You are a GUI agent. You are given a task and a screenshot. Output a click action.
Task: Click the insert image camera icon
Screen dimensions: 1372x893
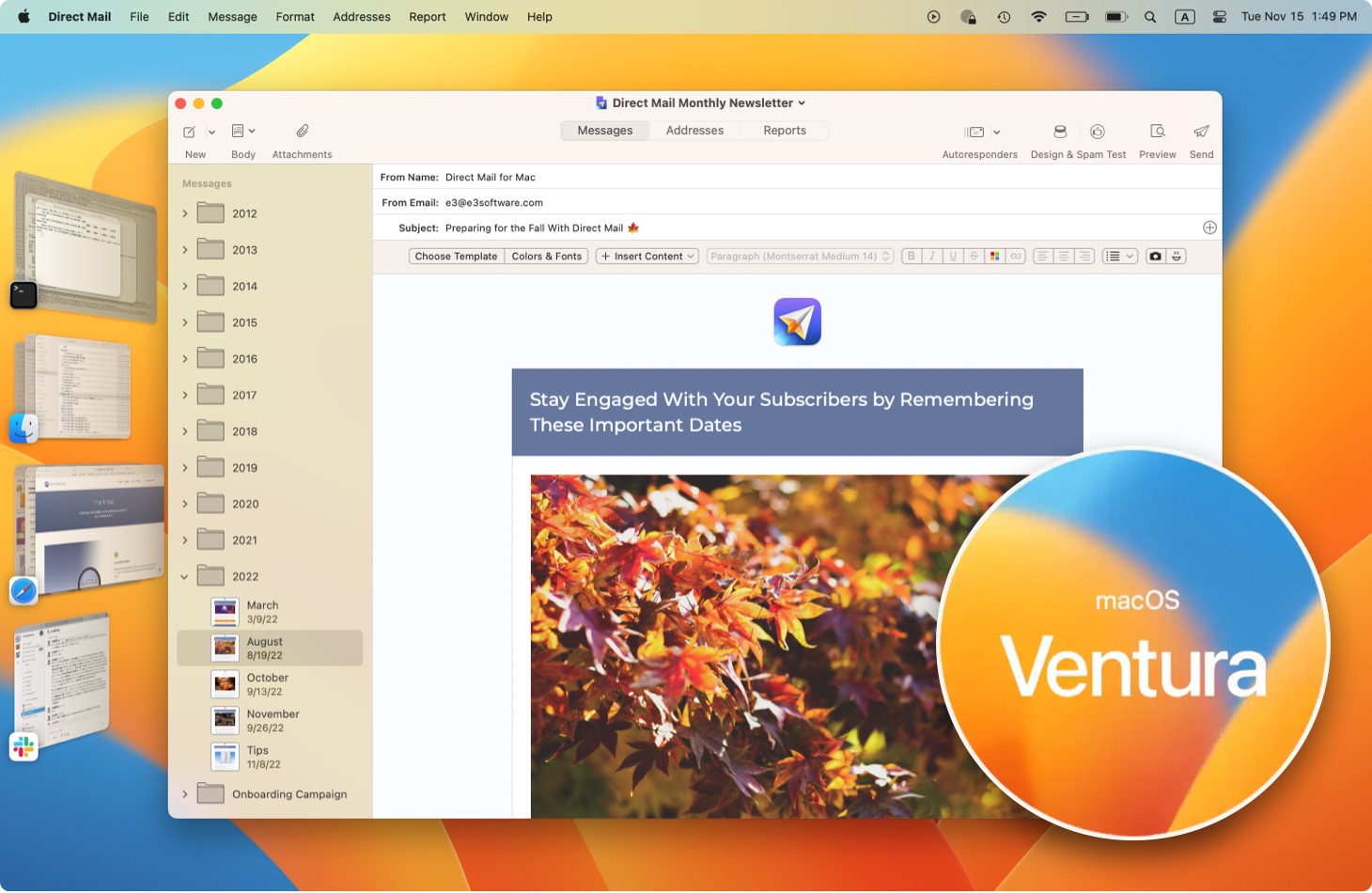1156,256
